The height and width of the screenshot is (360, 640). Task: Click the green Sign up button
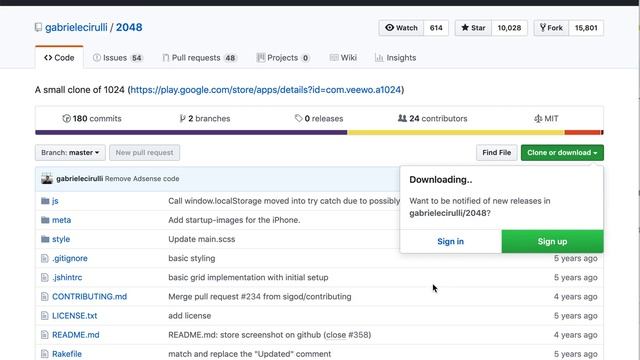pos(552,241)
